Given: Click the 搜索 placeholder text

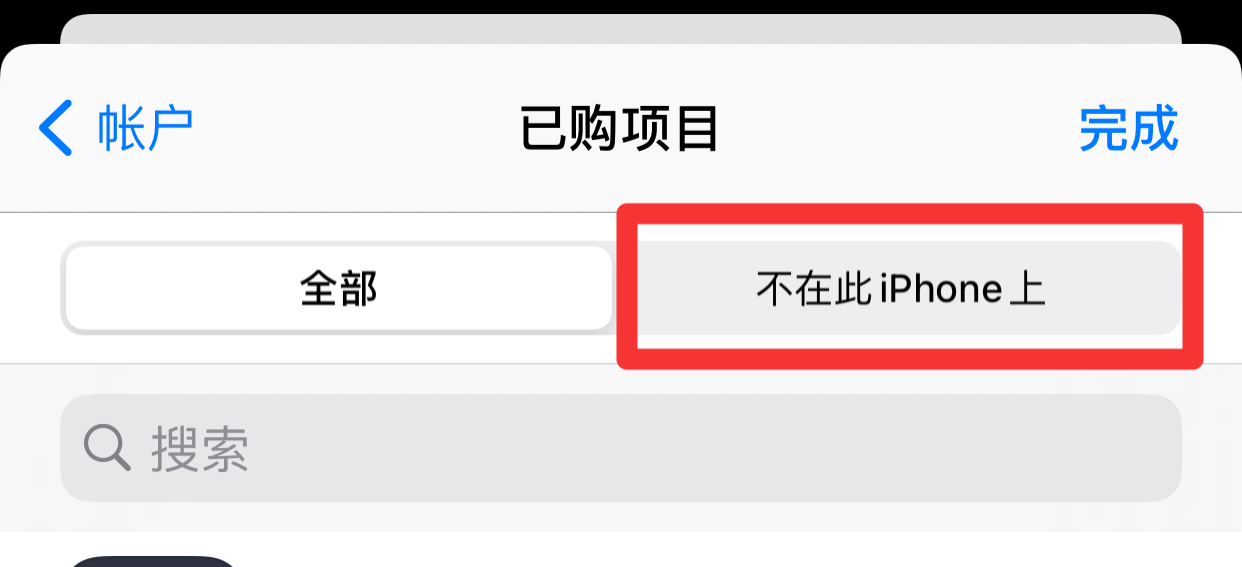Looking at the screenshot, I should 200,448.
